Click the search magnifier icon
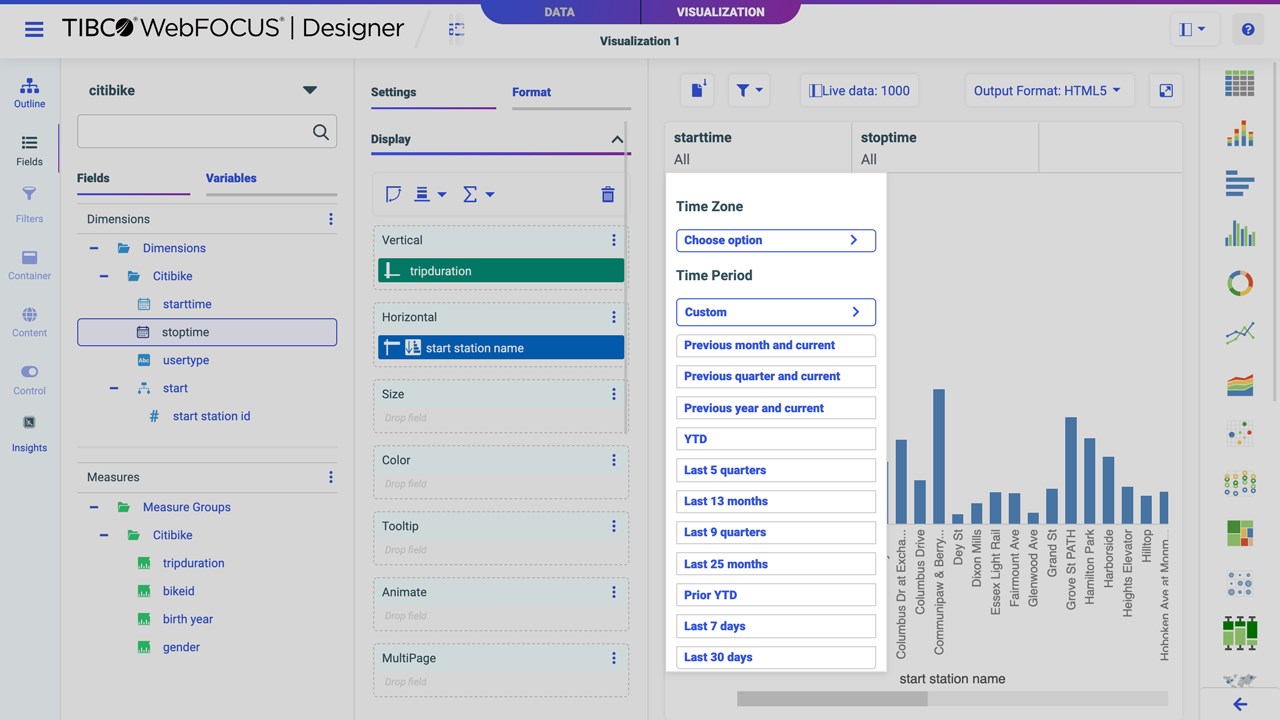The image size is (1280, 720). click(x=320, y=132)
